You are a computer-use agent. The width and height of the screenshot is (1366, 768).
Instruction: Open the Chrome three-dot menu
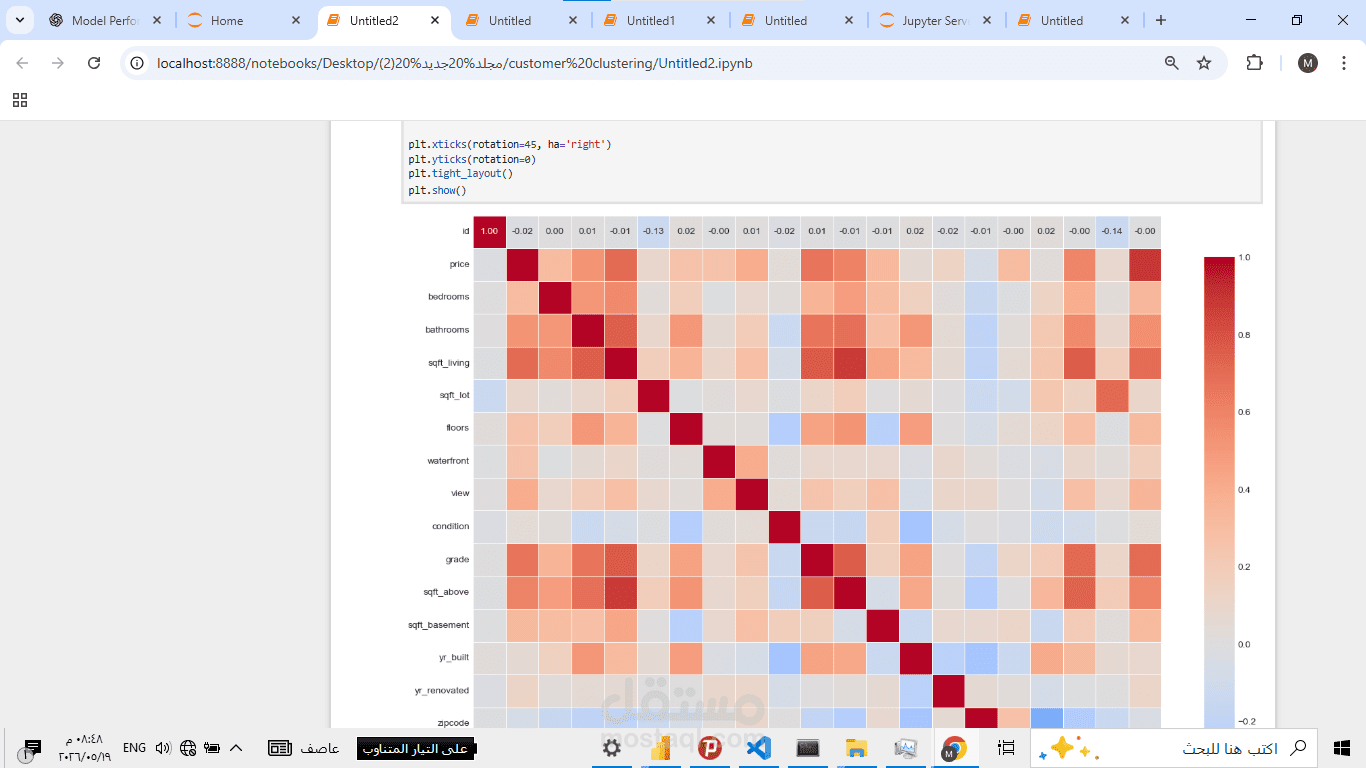pyautogui.click(x=1342, y=63)
